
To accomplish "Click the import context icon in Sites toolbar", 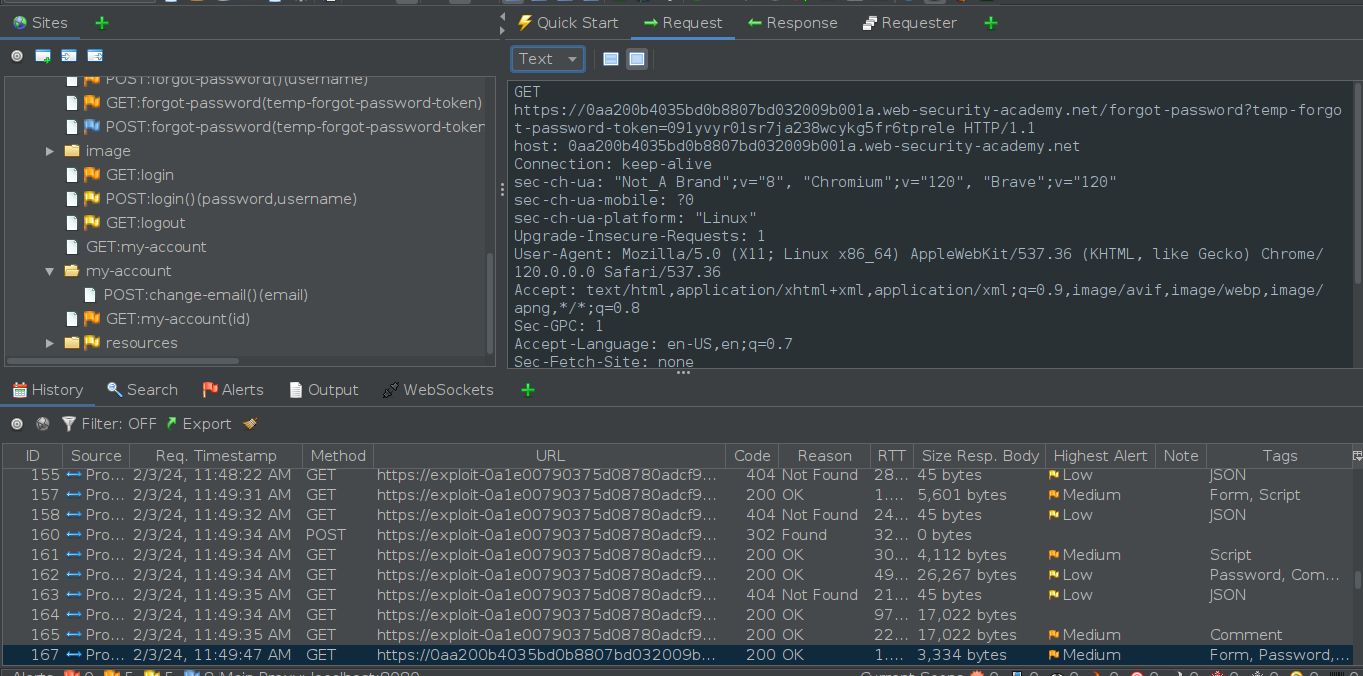I will (69, 56).
